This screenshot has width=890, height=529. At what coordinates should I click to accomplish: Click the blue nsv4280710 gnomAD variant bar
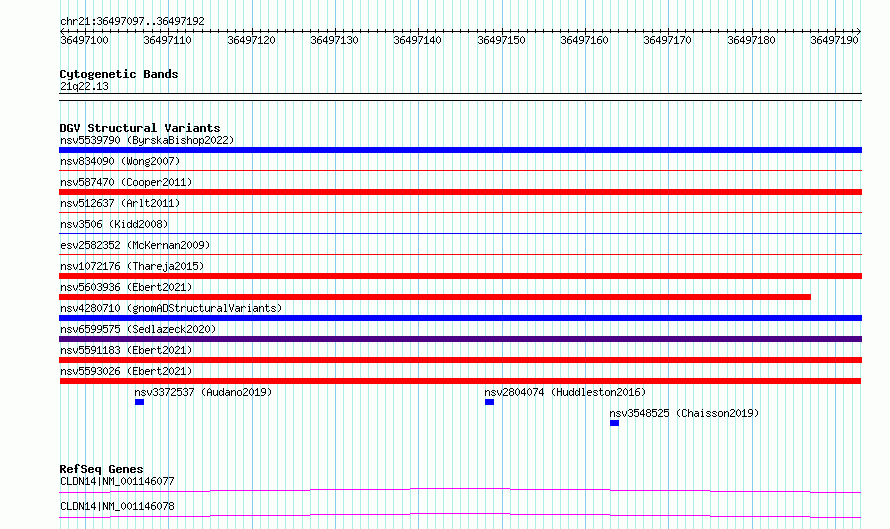[460, 318]
